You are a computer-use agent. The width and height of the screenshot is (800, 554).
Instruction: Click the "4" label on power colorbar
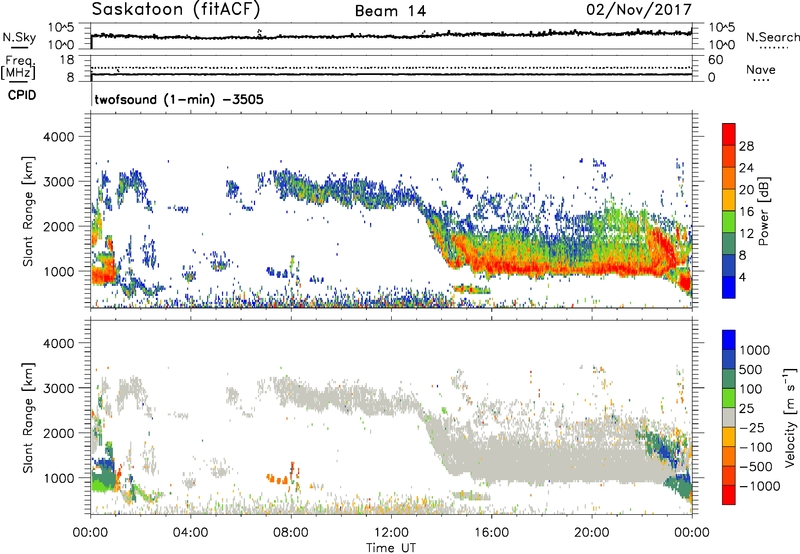point(742,277)
